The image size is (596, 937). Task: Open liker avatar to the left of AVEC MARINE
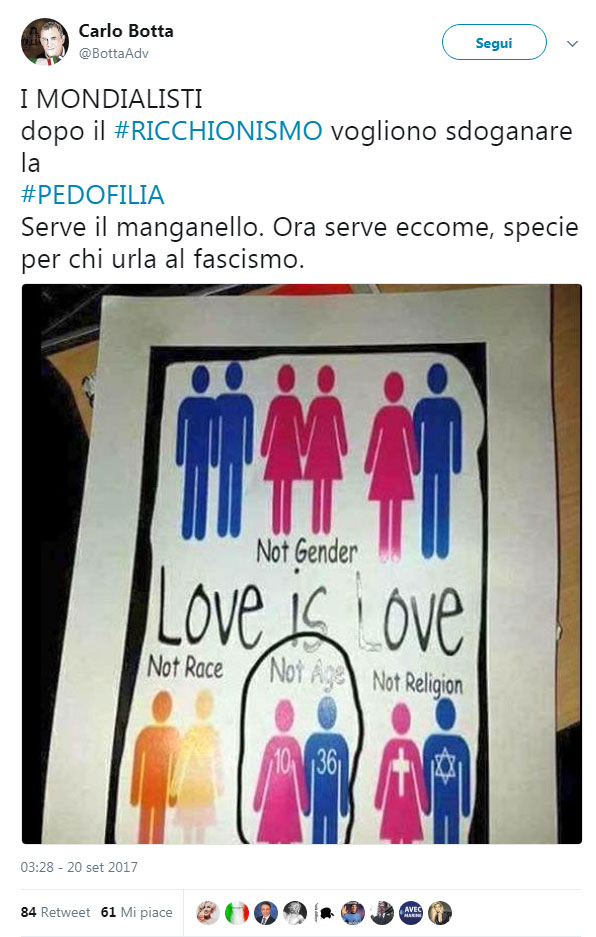tap(381, 912)
